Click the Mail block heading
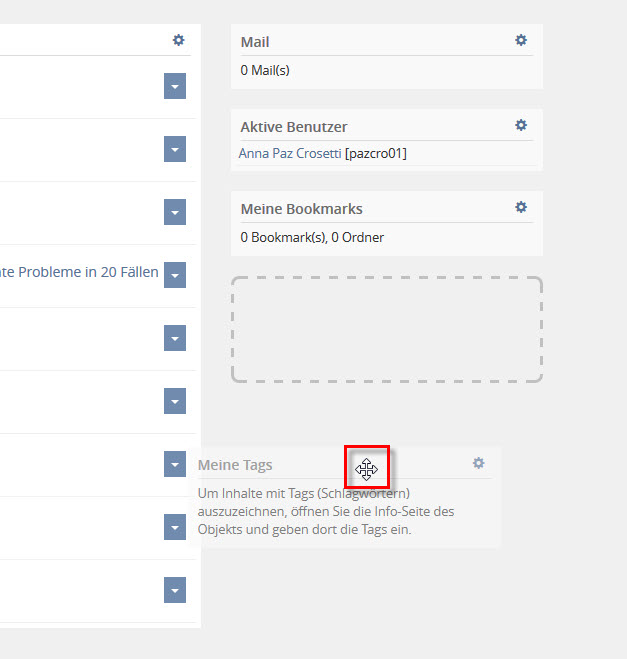Screen dimensions: 627x659 point(255,42)
